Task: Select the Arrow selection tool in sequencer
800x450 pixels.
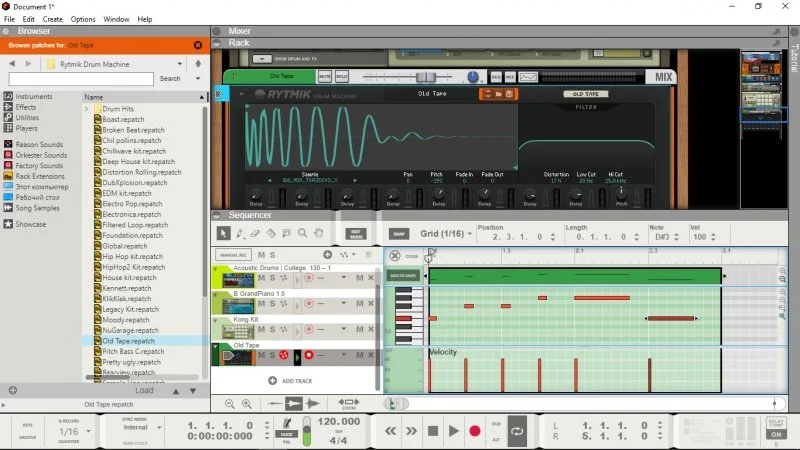Action: (223, 233)
